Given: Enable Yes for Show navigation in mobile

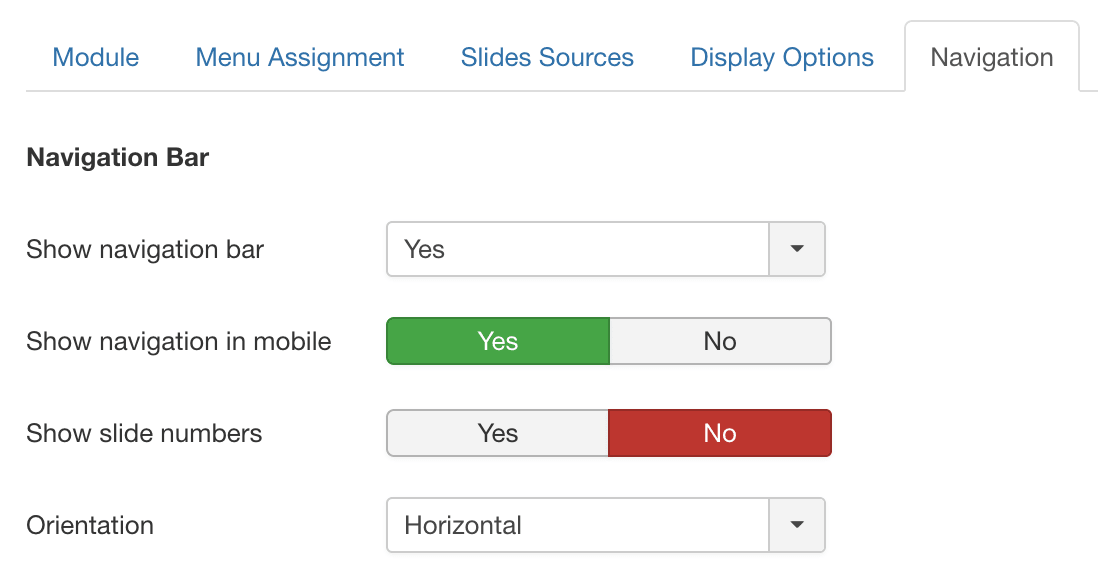Looking at the screenshot, I should (498, 341).
